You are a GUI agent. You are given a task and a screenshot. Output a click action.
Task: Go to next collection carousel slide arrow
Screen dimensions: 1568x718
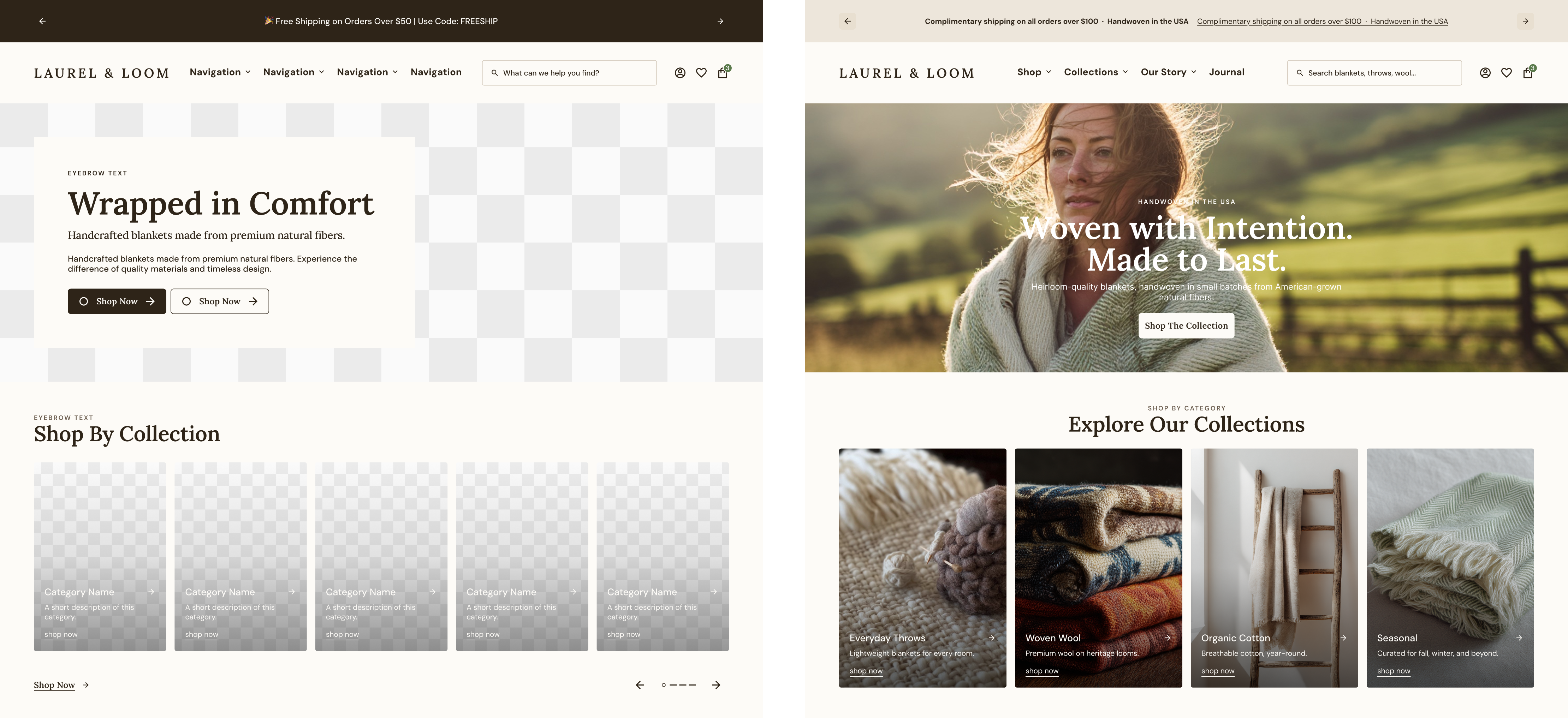tap(716, 685)
